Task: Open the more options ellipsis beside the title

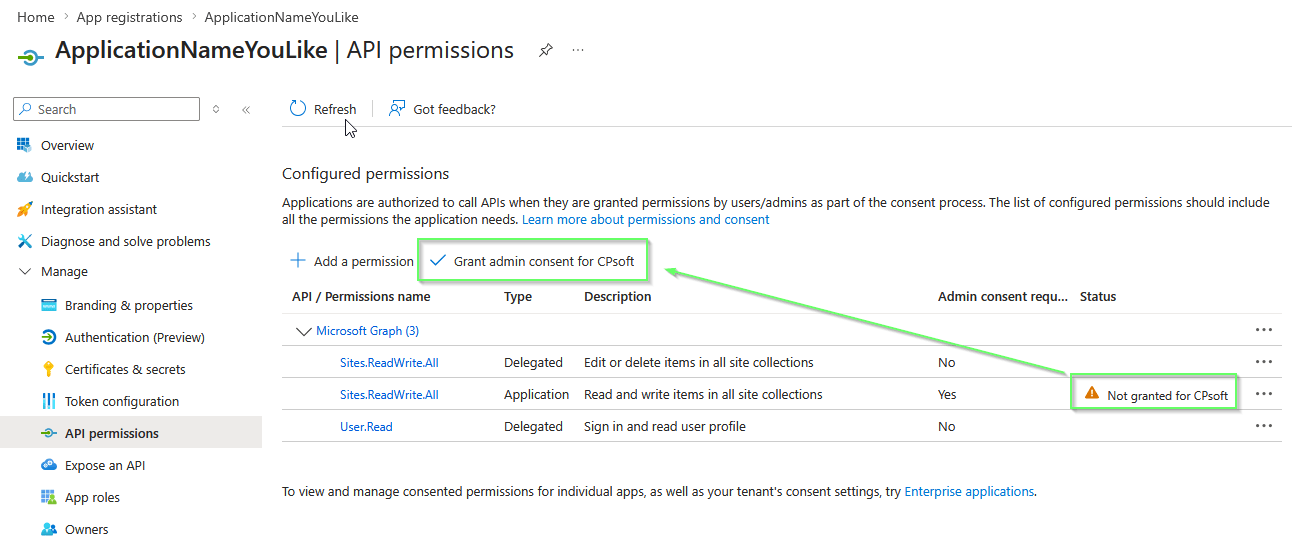Action: point(578,50)
